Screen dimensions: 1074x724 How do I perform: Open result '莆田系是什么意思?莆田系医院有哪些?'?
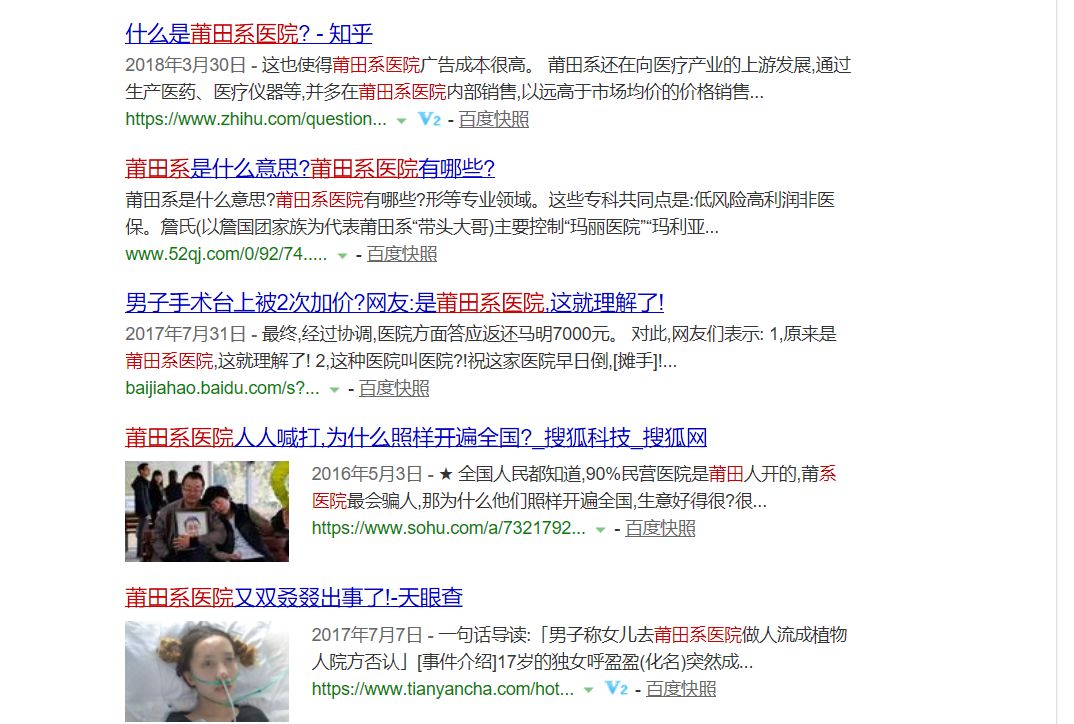[310, 168]
